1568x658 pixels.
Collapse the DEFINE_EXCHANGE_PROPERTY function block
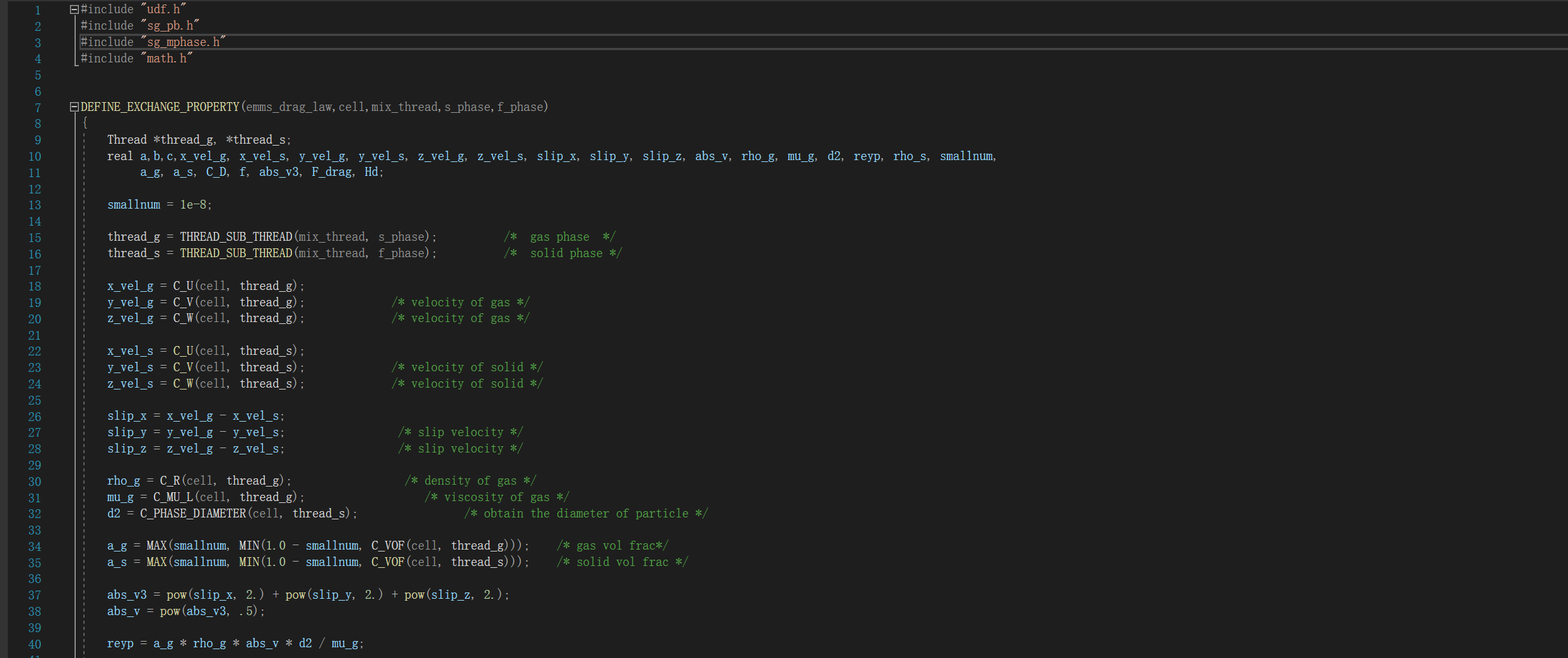(x=74, y=107)
